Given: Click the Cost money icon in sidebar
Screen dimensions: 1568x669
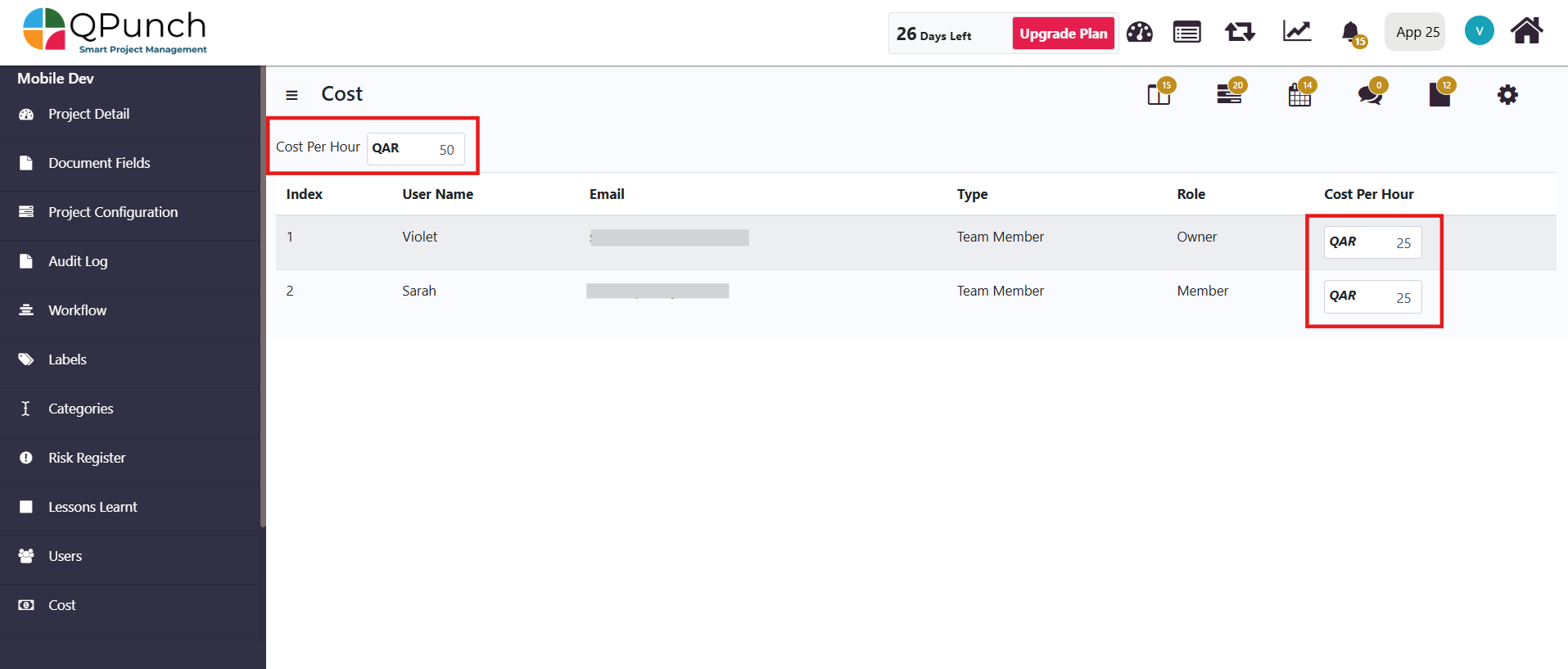Looking at the screenshot, I should pyautogui.click(x=26, y=605).
